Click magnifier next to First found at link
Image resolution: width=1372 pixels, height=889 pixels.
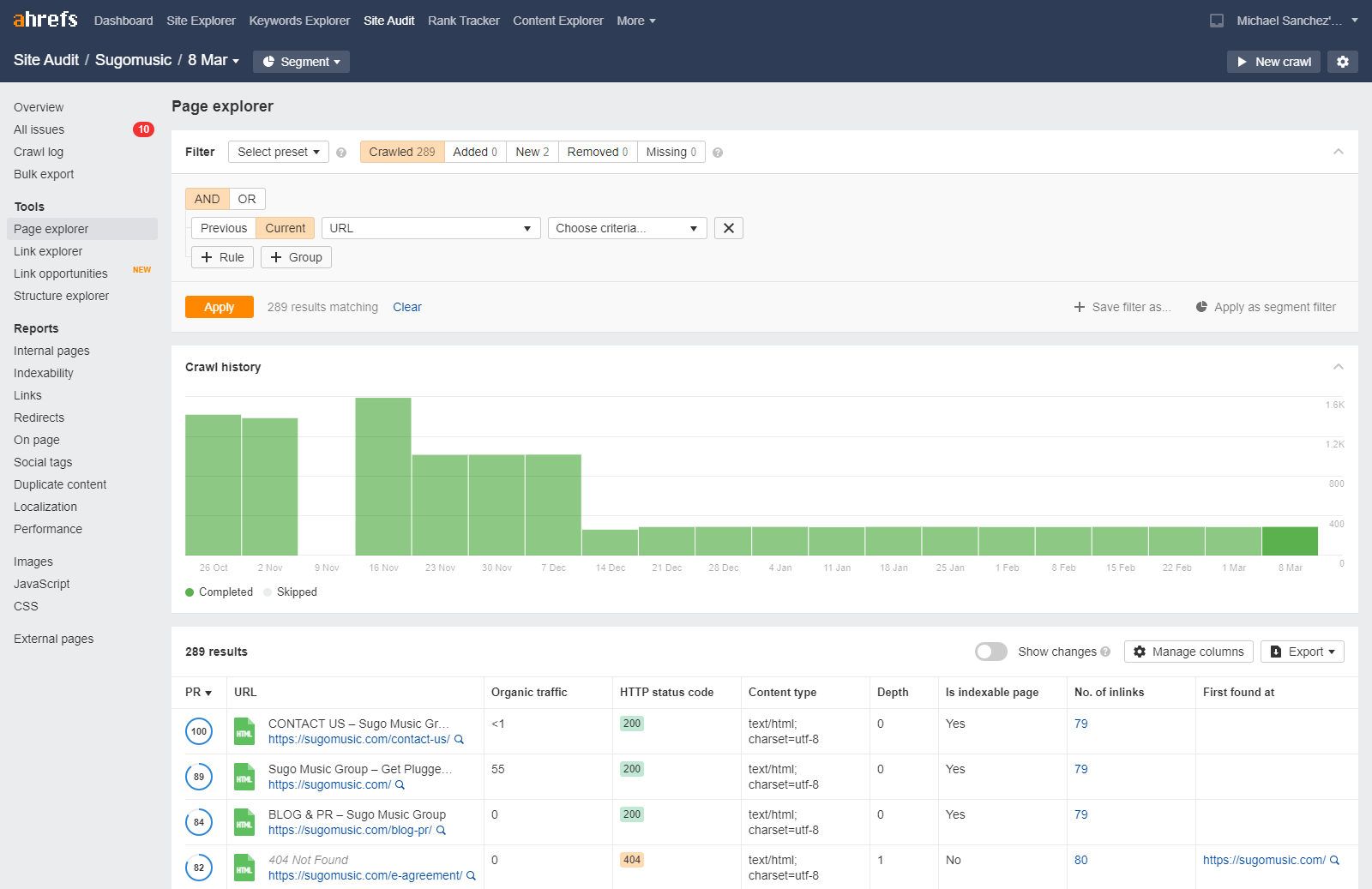click(1334, 860)
